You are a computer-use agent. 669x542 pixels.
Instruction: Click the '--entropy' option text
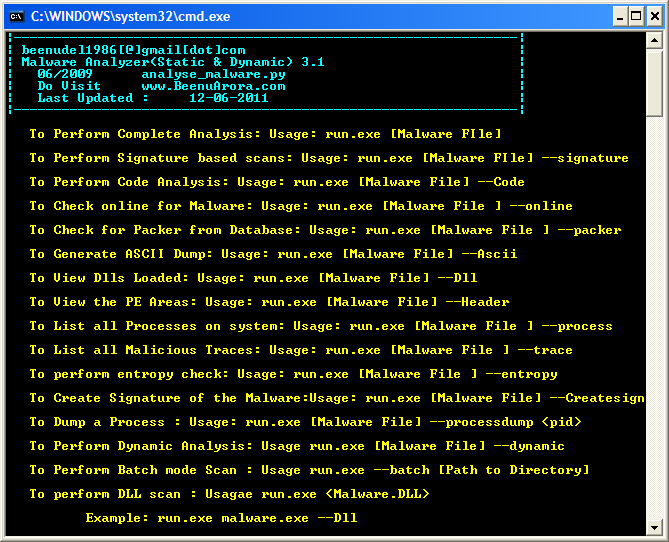[521, 374]
